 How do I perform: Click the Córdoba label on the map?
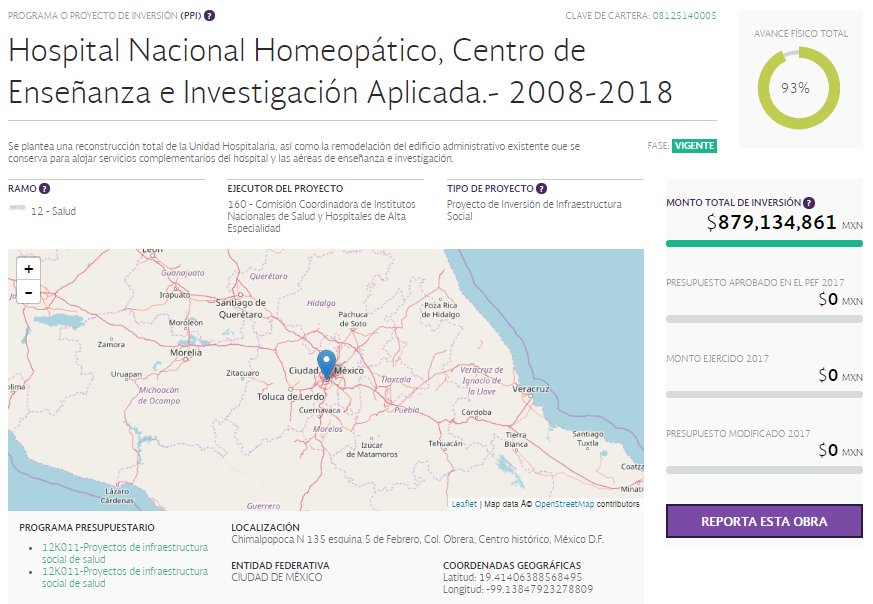[477, 412]
